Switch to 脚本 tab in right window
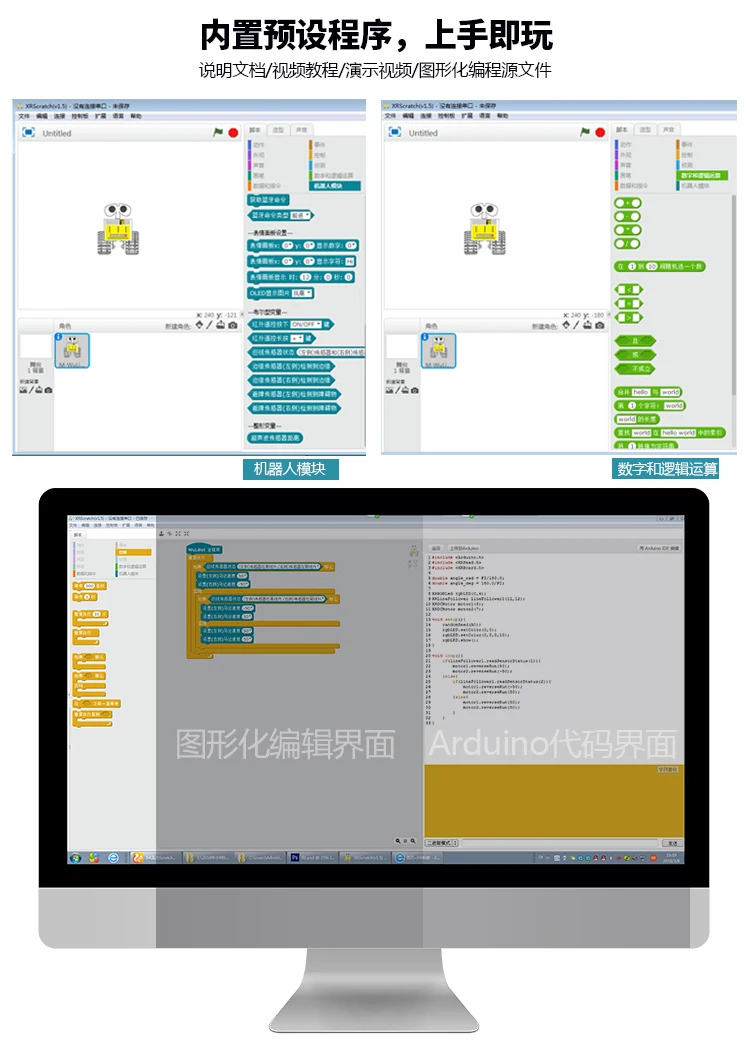Screen dimensions: 750x1063 [622, 129]
